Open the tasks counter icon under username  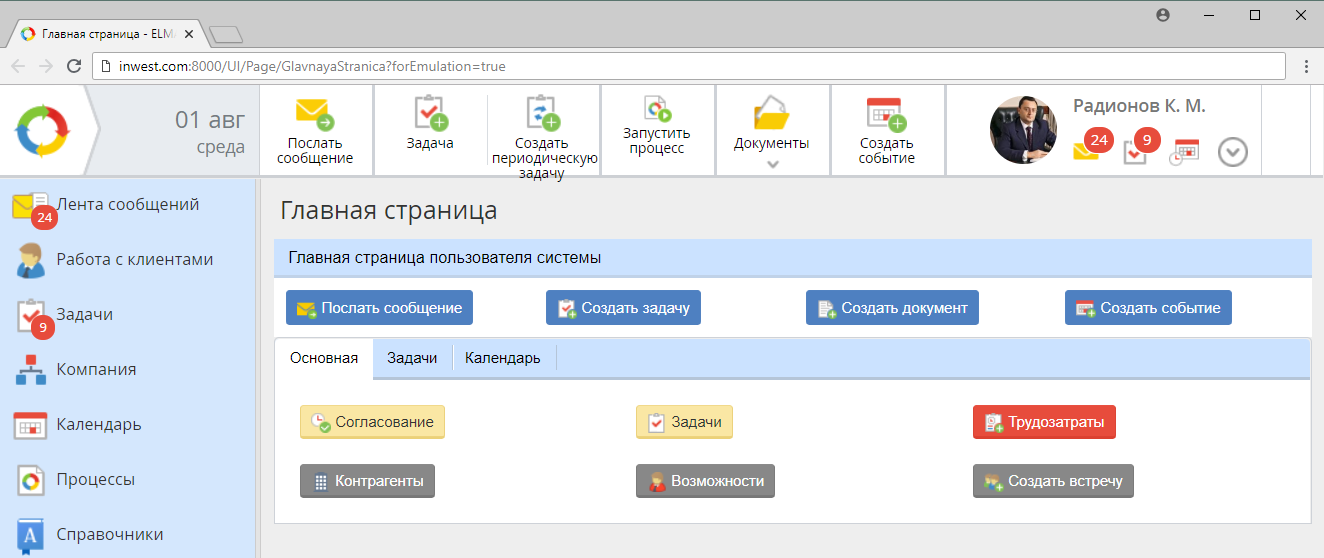click(1136, 151)
